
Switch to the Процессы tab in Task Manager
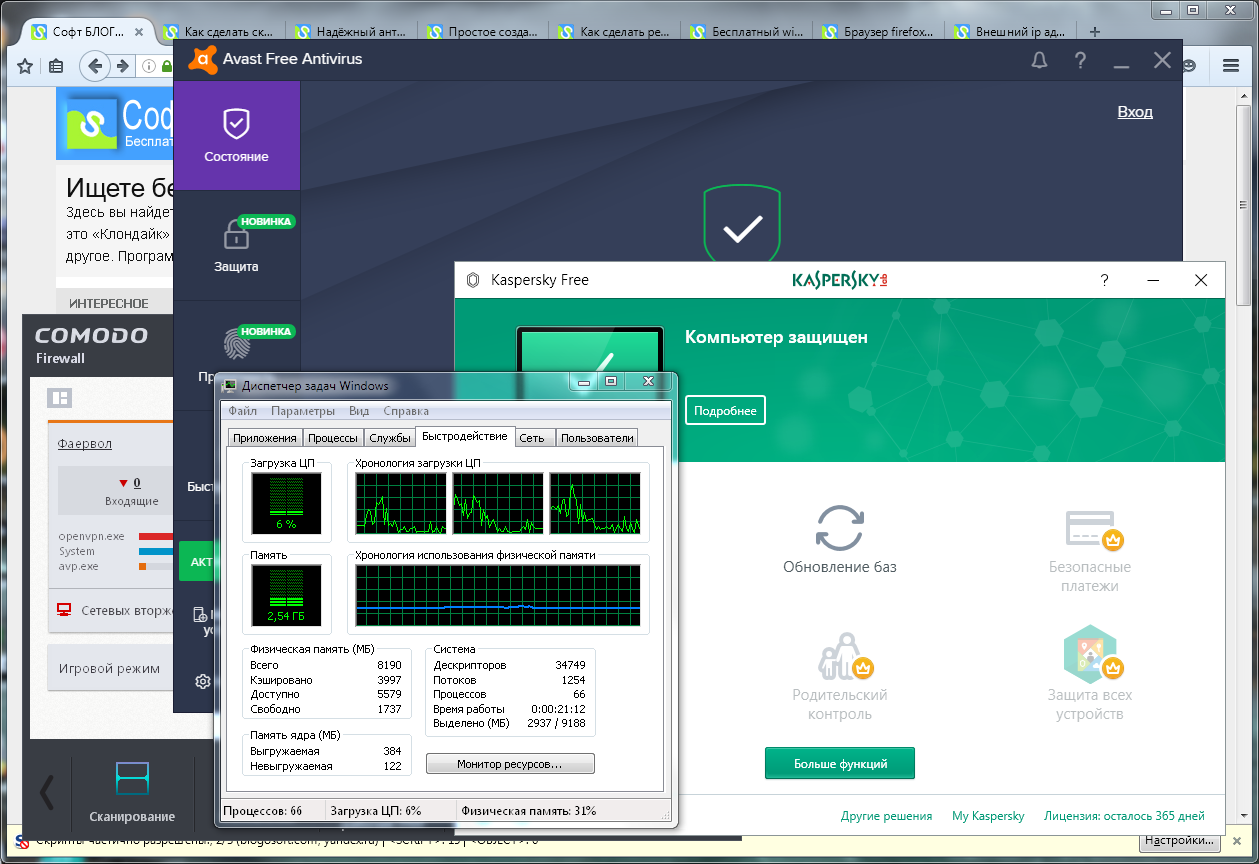point(333,437)
